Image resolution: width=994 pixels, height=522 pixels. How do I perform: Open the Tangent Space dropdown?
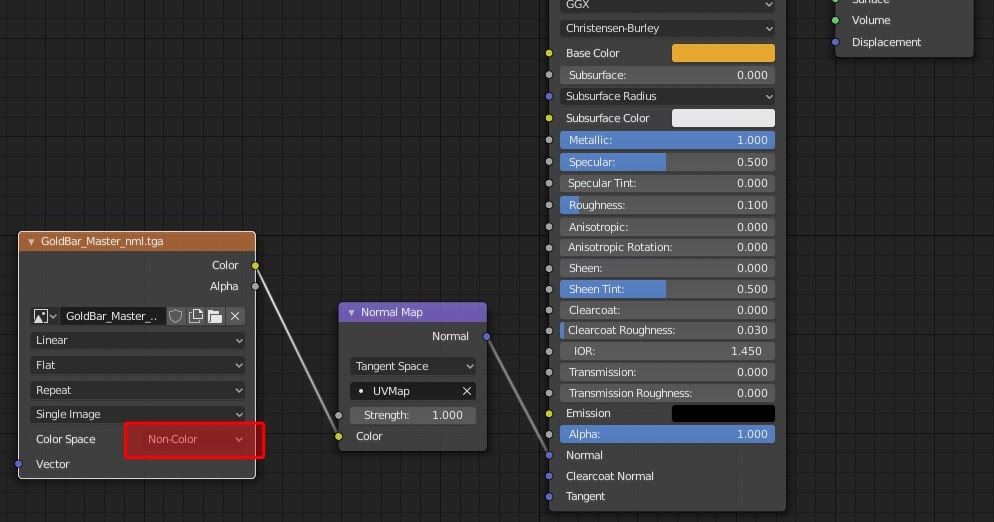click(413, 366)
